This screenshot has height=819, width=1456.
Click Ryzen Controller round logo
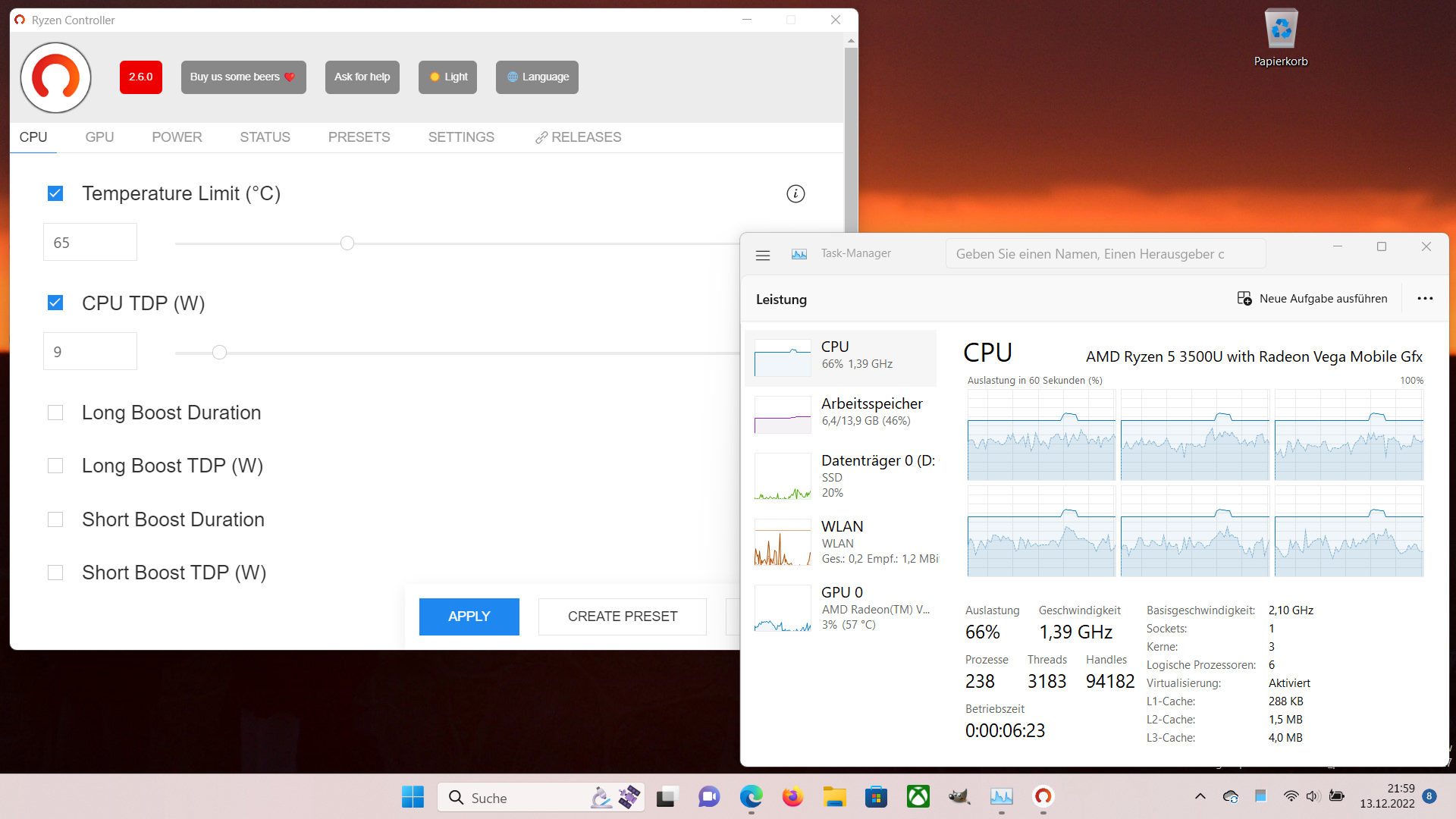55,77
